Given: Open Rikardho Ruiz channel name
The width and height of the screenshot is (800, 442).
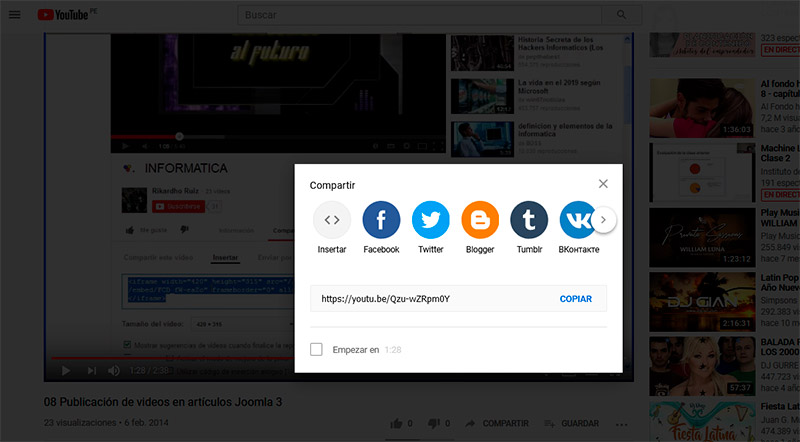Looking at the screenshot, I should coord(175,191).
